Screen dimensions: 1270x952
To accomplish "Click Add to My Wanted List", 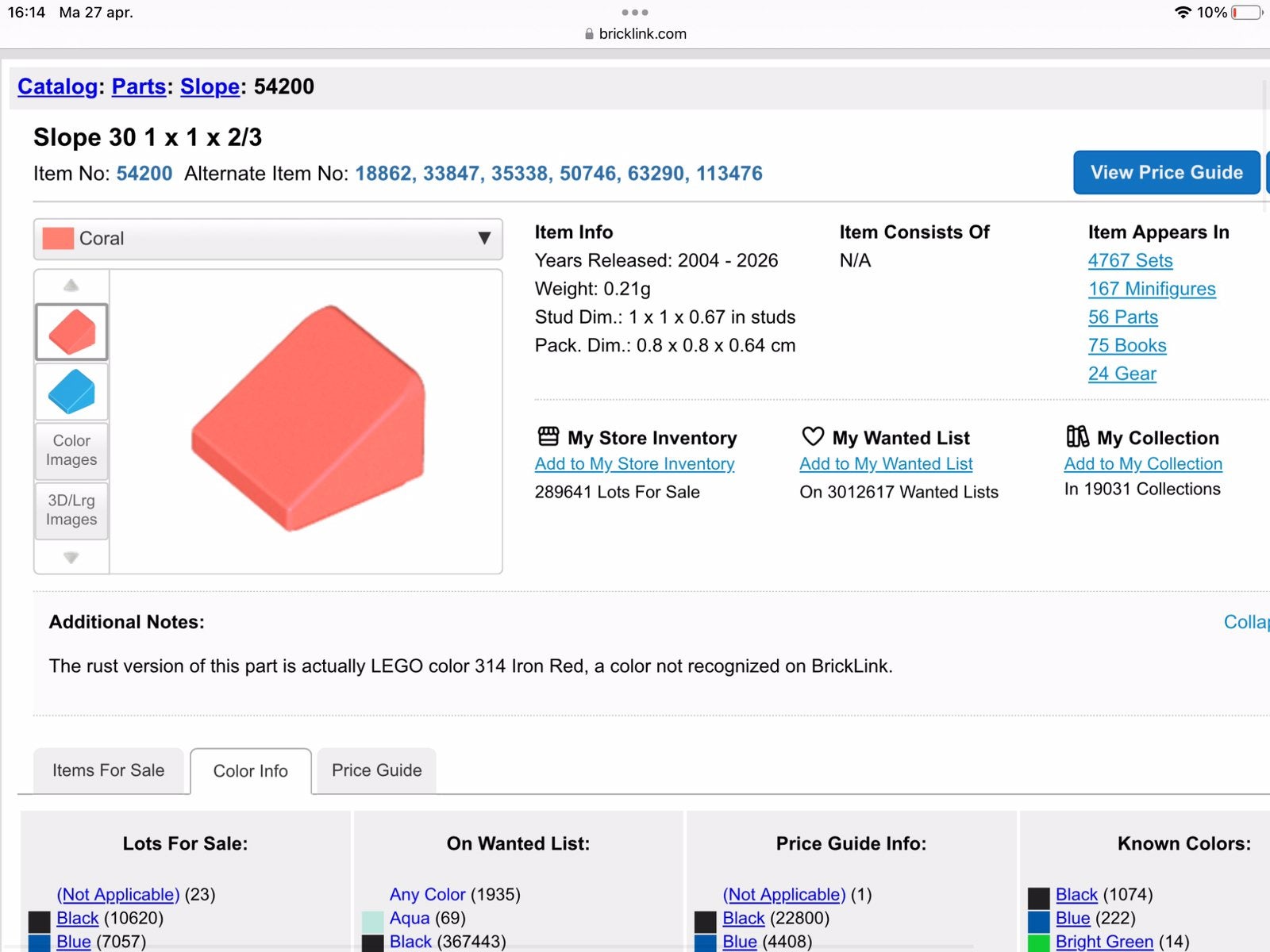I will pyautogui.click(x=886, y=464).
